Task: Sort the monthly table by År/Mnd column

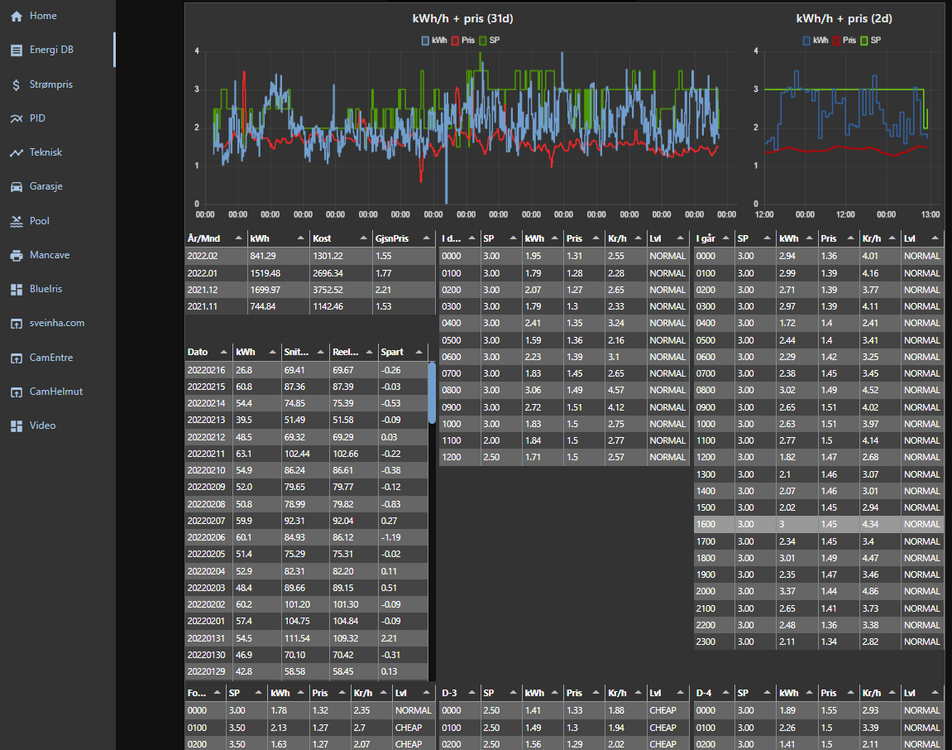Action: (204, 238)
